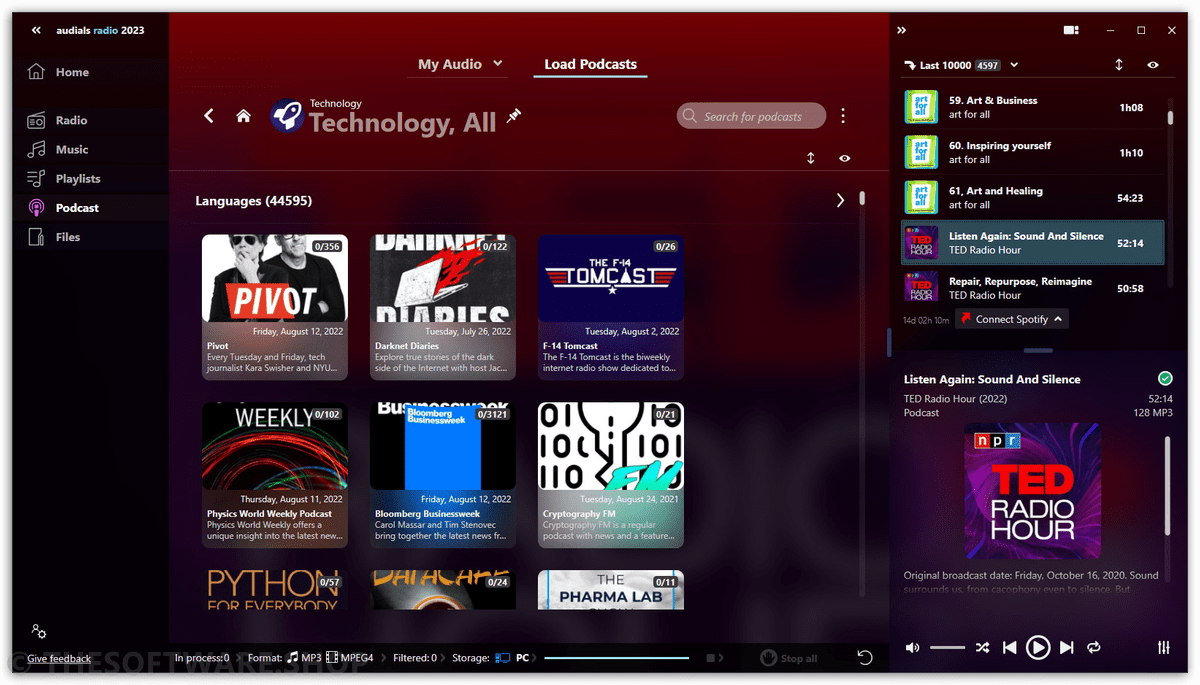The image size is (1200, 685).
Task: Open the Radio section in sidebar
Action: (x=70, y=120)
